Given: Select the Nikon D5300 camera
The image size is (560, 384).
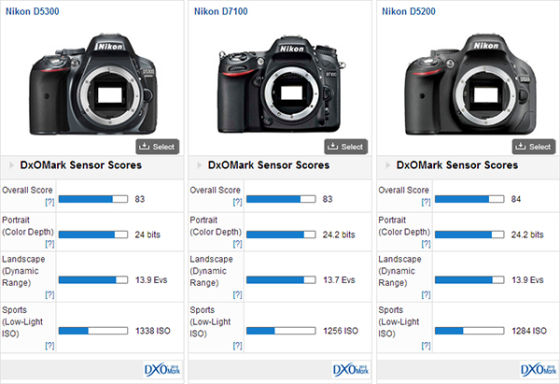Looking at the screenshot, I should click(x=158, y=146).
